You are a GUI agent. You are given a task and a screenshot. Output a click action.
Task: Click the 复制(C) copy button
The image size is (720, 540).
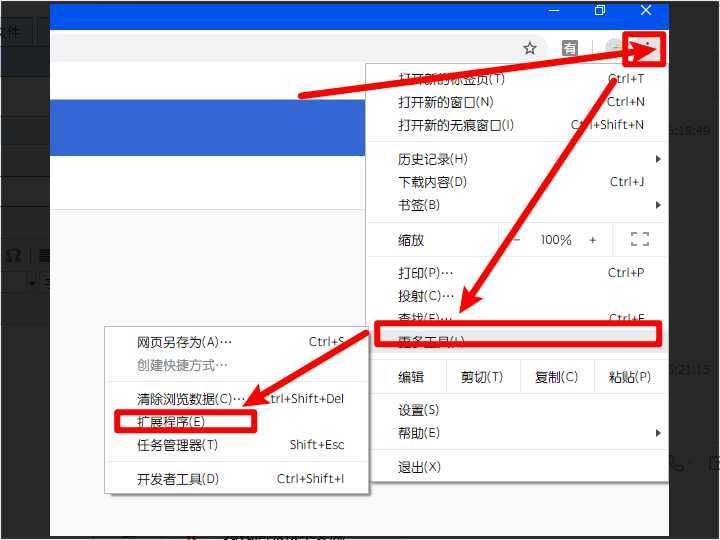point(557,377)
